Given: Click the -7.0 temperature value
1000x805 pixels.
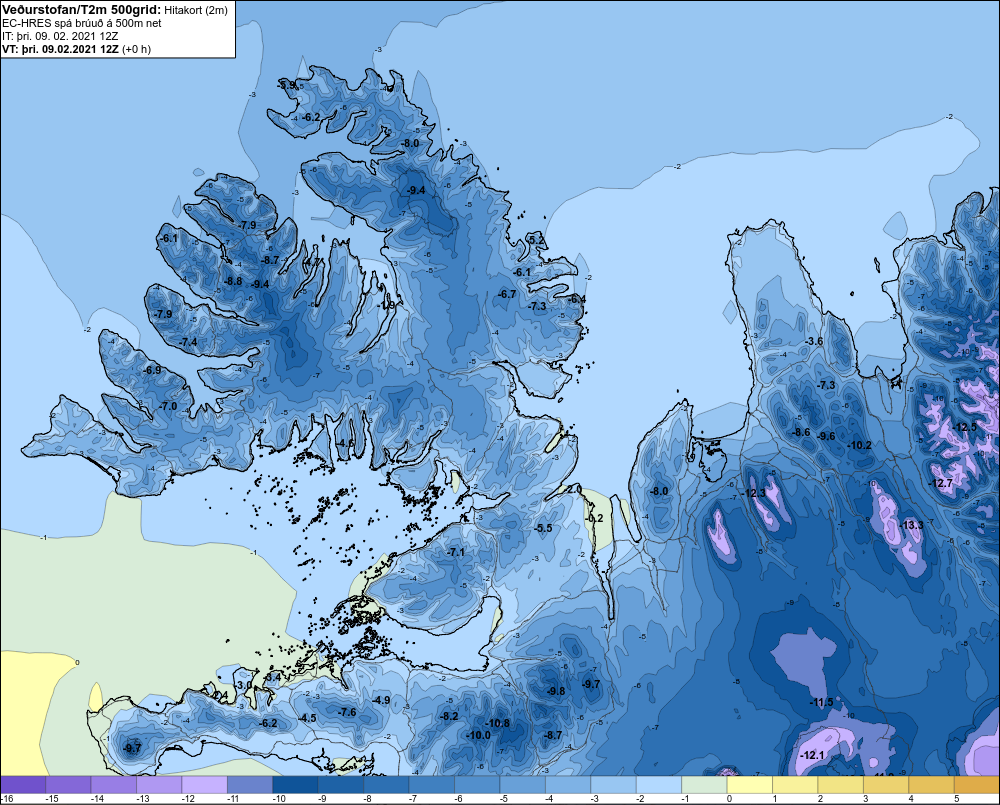Looking at the screenshot, I should pyautogui.click(x=168, y=406).
